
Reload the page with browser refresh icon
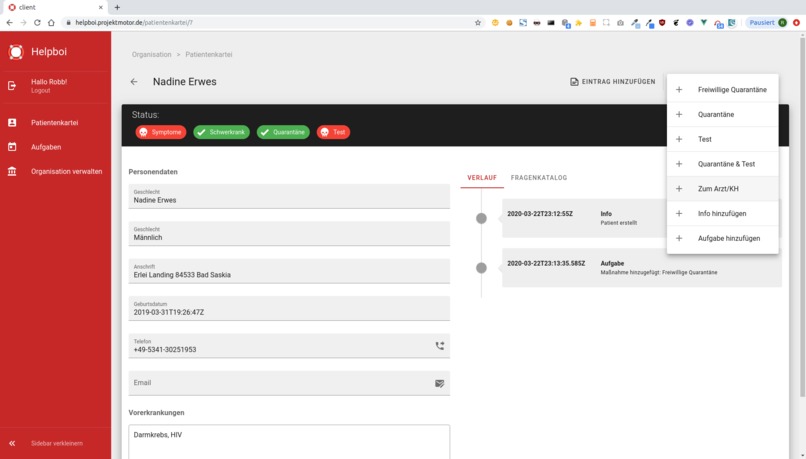[37, 23]
